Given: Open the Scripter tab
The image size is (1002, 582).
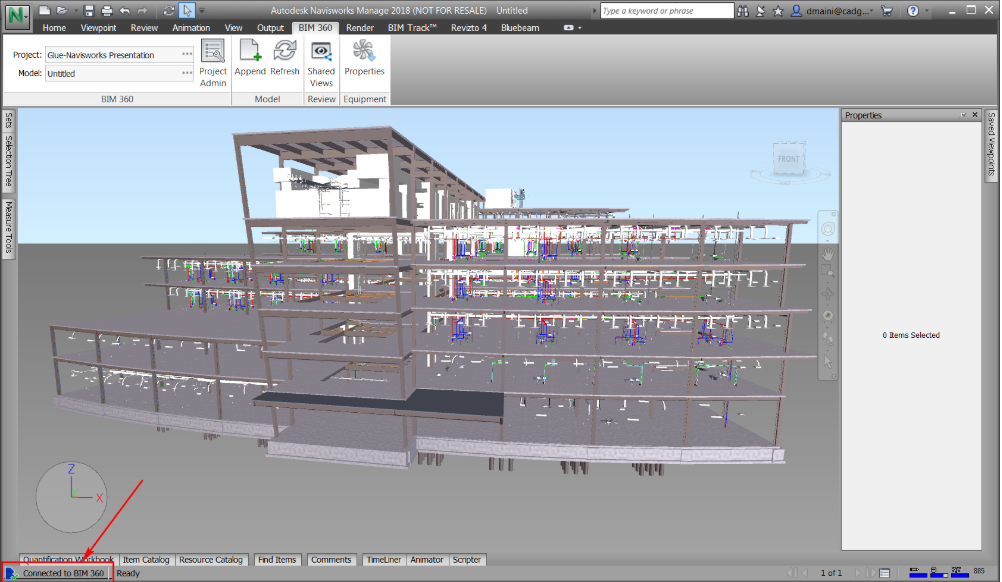Looking at the screenshot, I should pyautogui.click(x=467, y=560).
